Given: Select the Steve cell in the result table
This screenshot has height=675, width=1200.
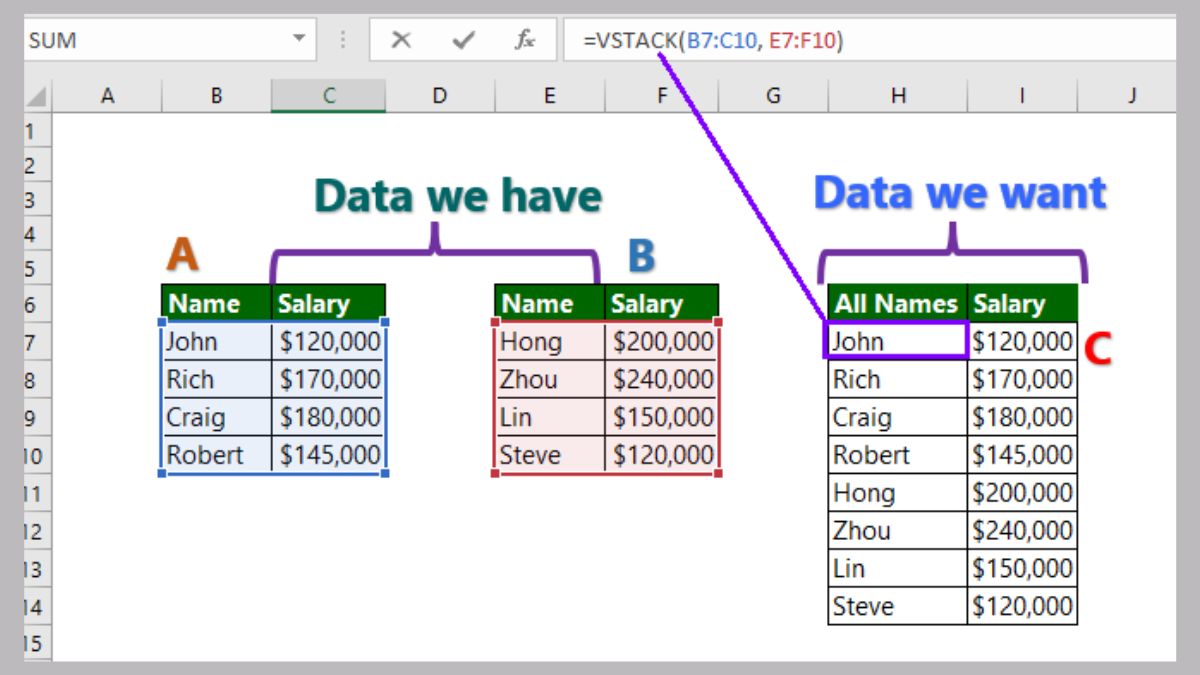Looking at the screenshot, I should click(896, 606).
